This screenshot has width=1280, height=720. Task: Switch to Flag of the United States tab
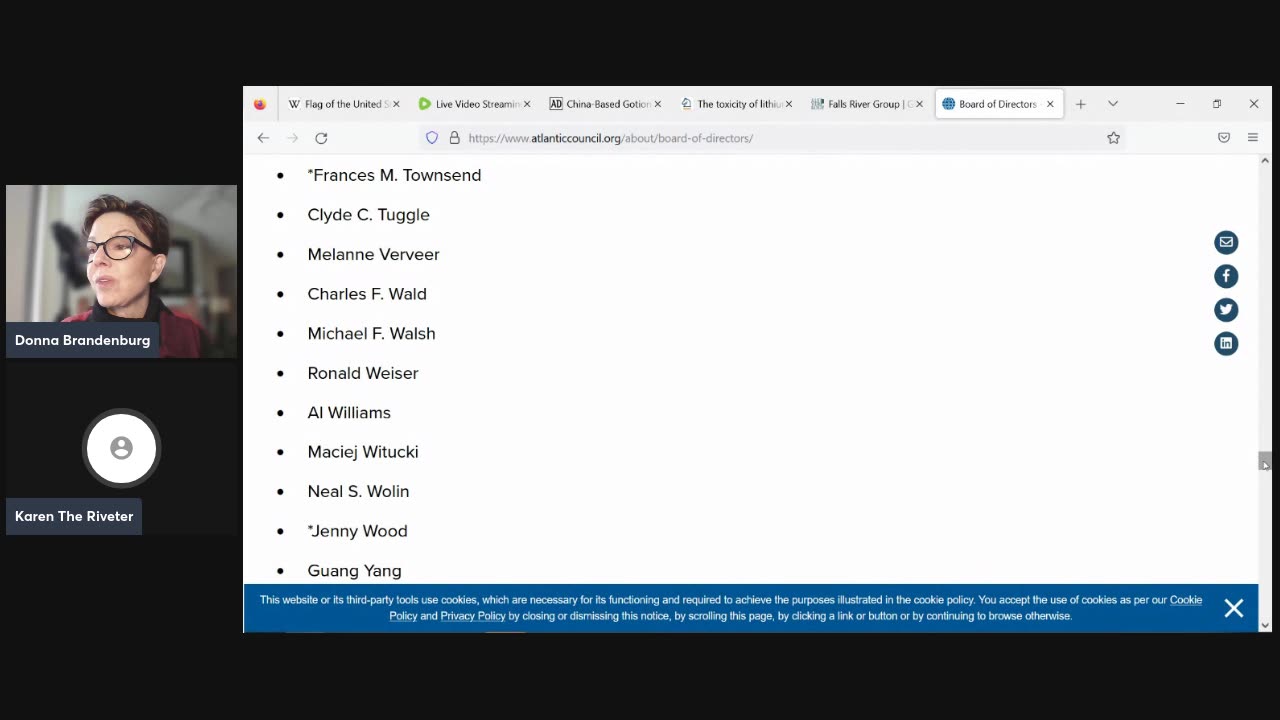pyautogui.click(x=343, y=104)
